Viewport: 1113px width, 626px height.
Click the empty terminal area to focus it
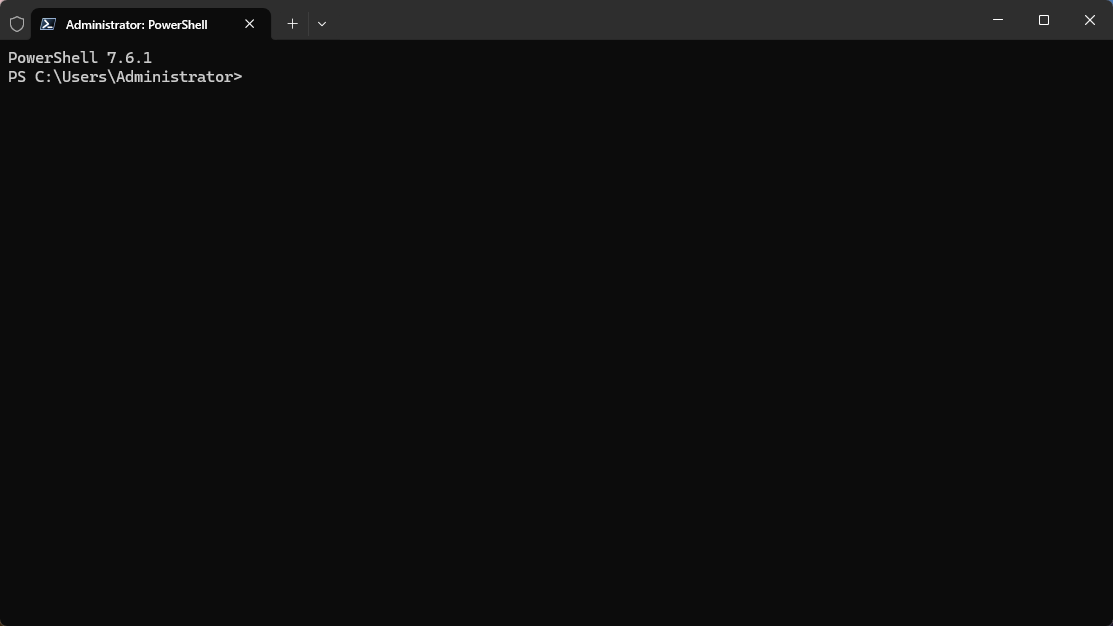click(x=556, y=350)
